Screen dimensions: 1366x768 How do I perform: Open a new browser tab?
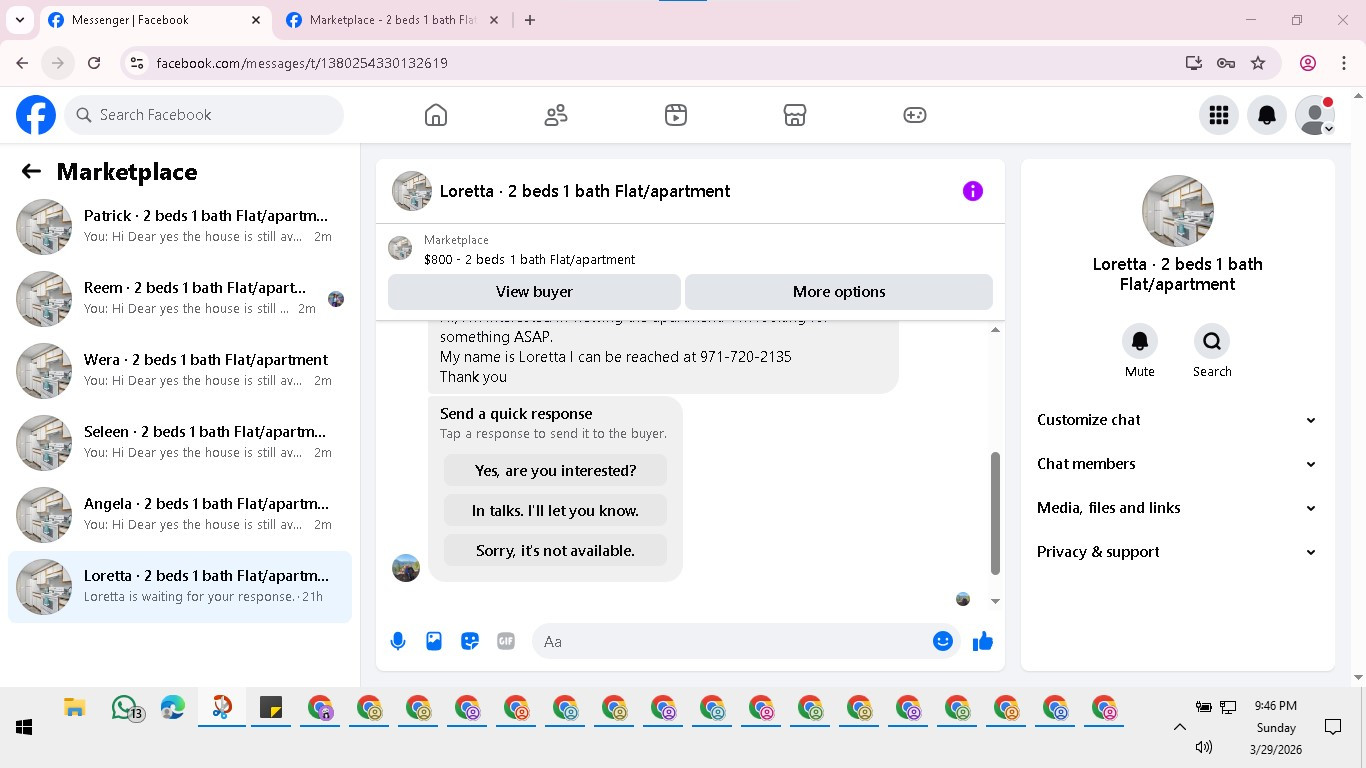(530, 20)
